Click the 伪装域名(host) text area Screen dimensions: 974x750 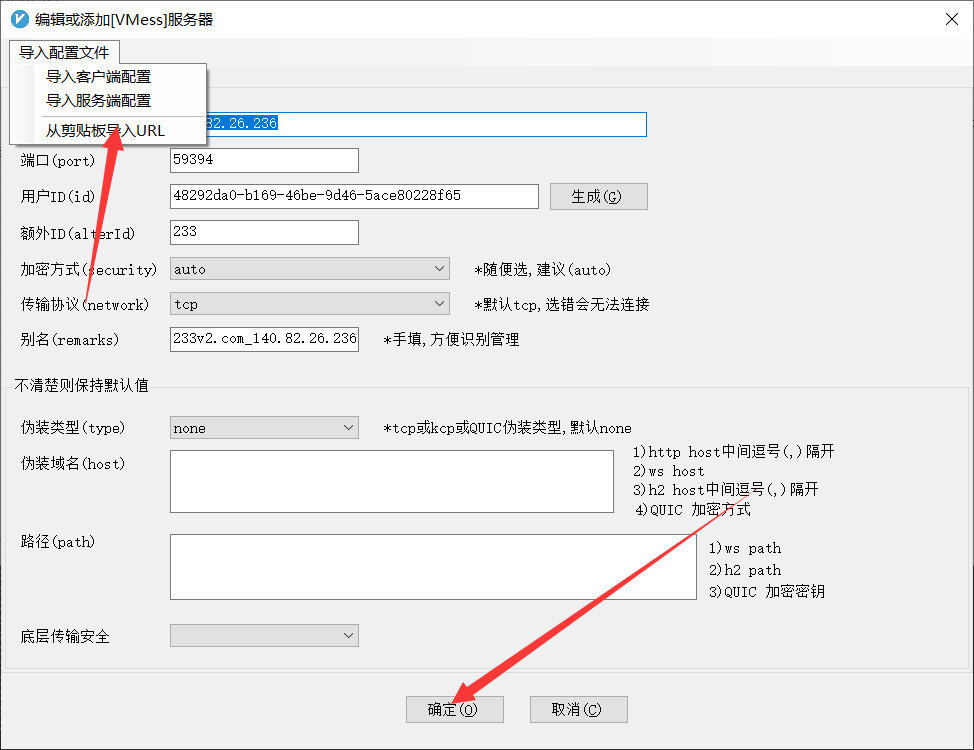(391, 481)
